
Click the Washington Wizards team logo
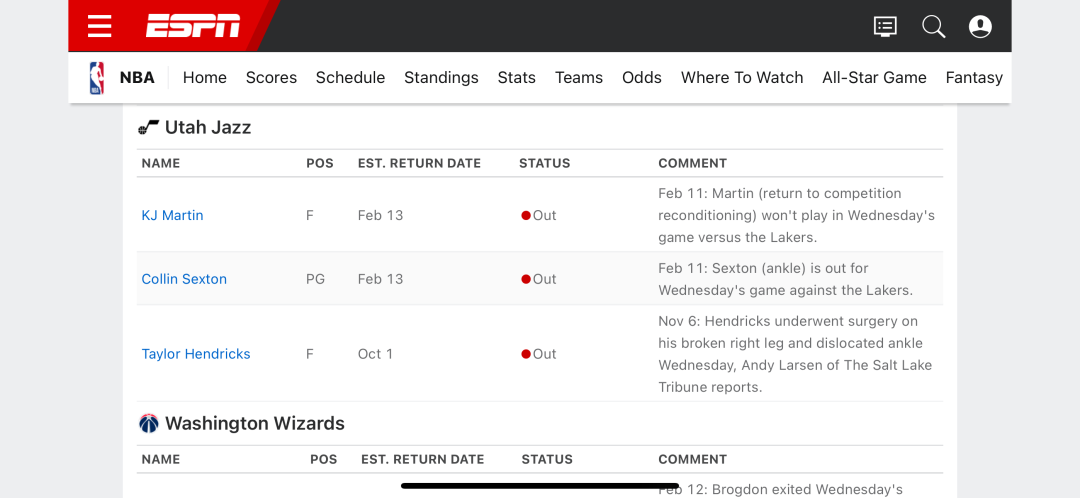click(149, 423)
